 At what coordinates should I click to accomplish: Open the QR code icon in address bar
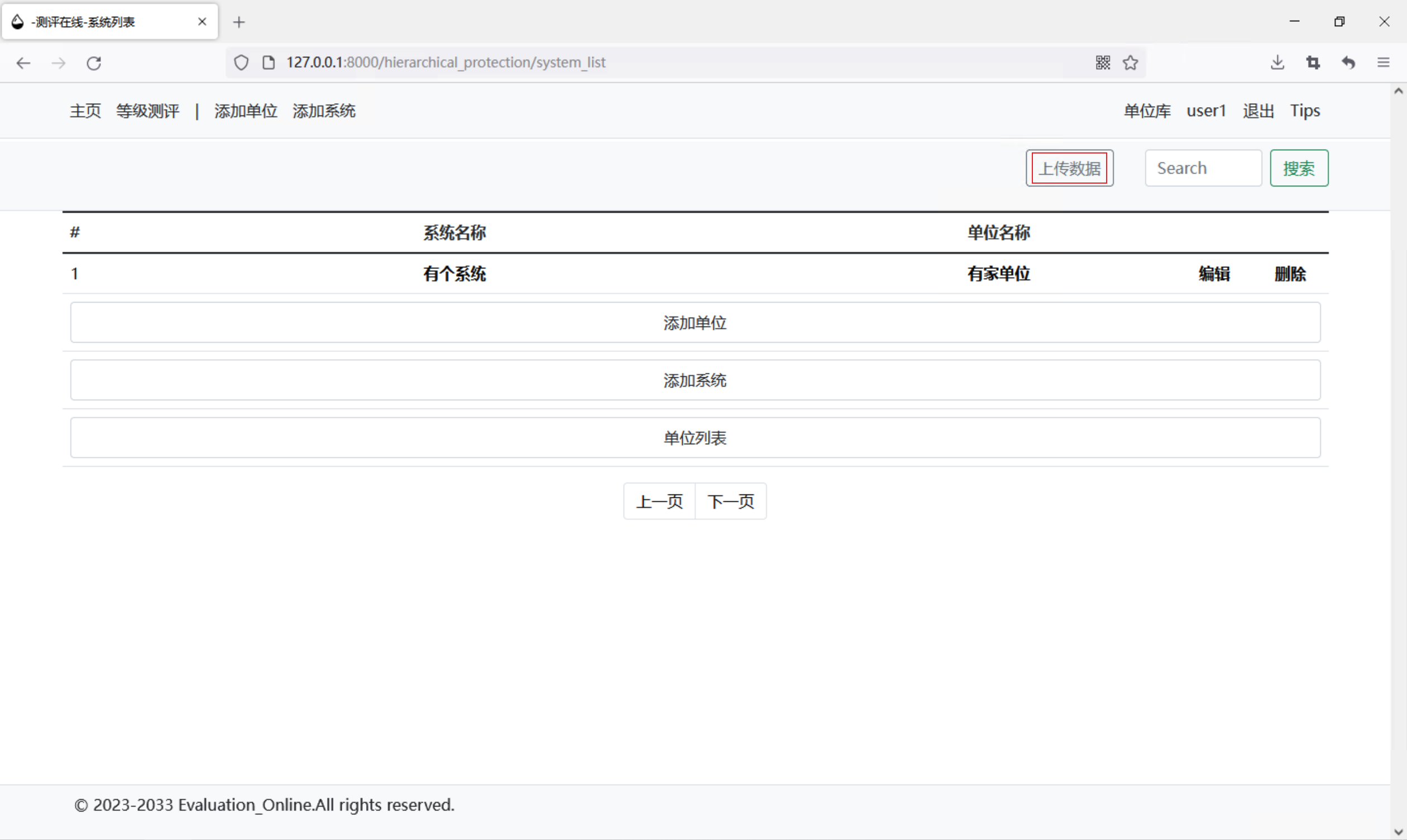[1102, 63]
